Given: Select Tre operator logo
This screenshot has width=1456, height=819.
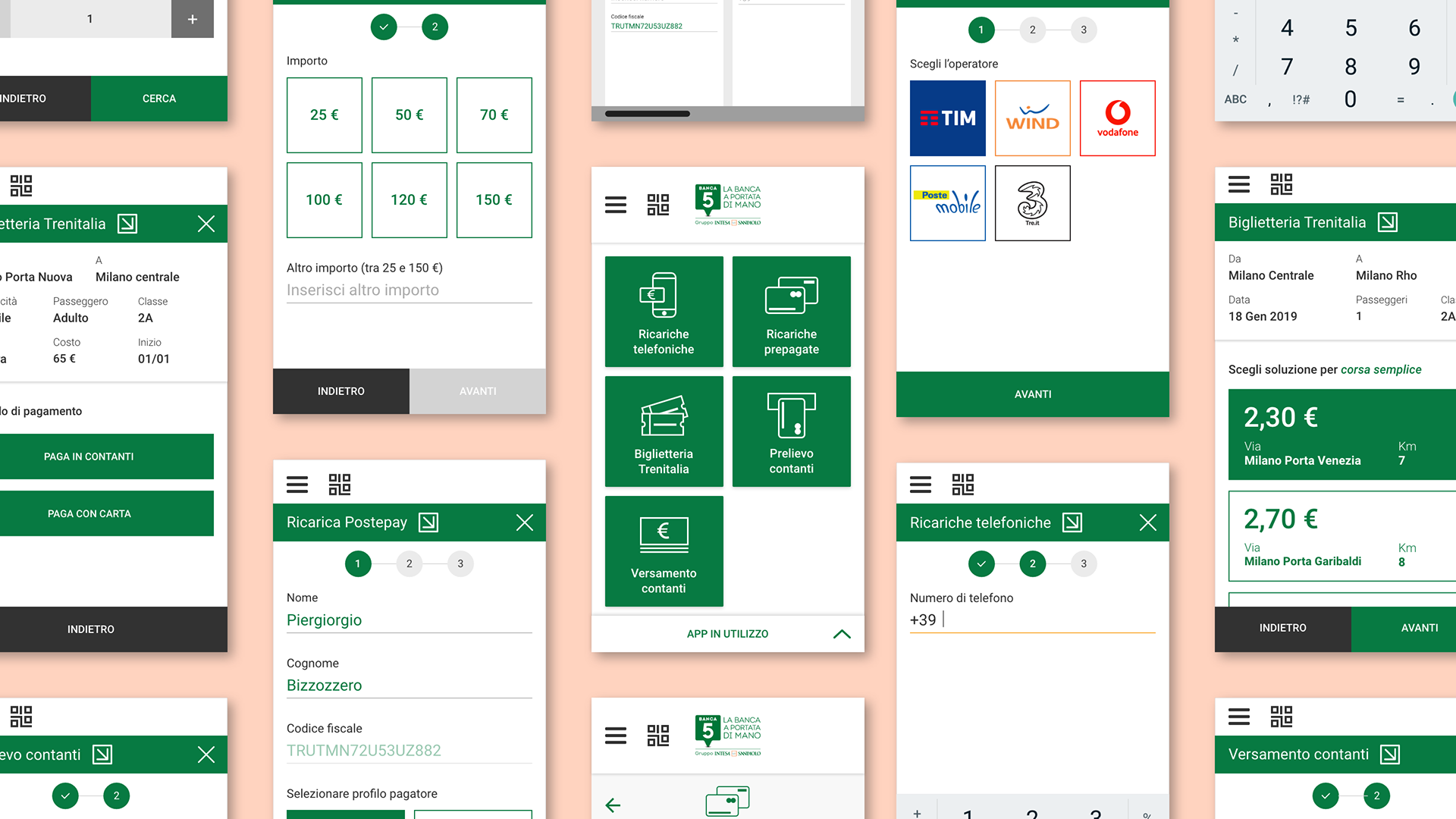Looking at the screenshot, I should (1033, 203).
